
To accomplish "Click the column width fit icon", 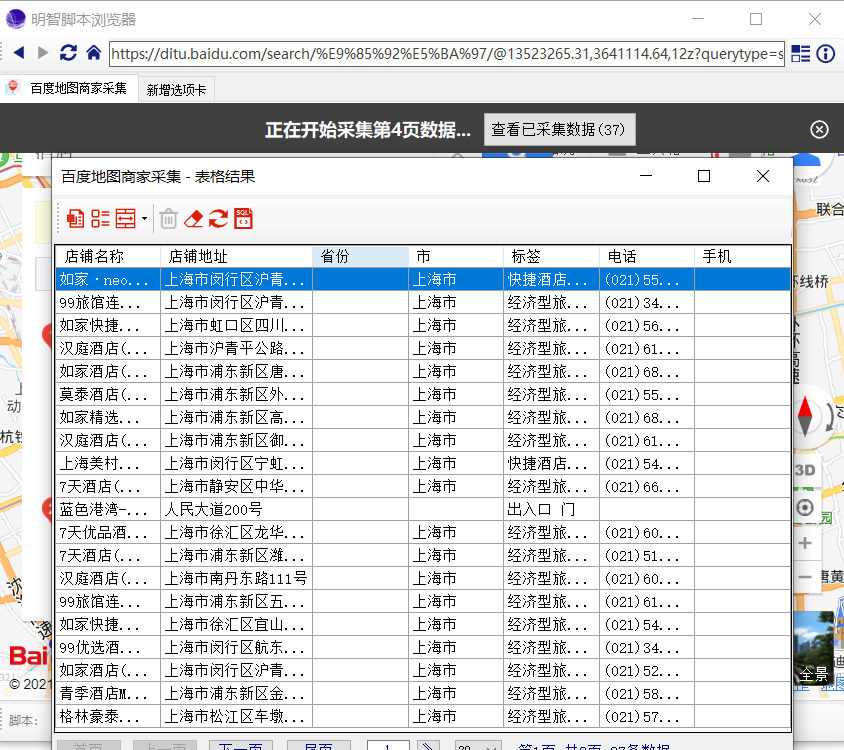I will pos(125,219).
